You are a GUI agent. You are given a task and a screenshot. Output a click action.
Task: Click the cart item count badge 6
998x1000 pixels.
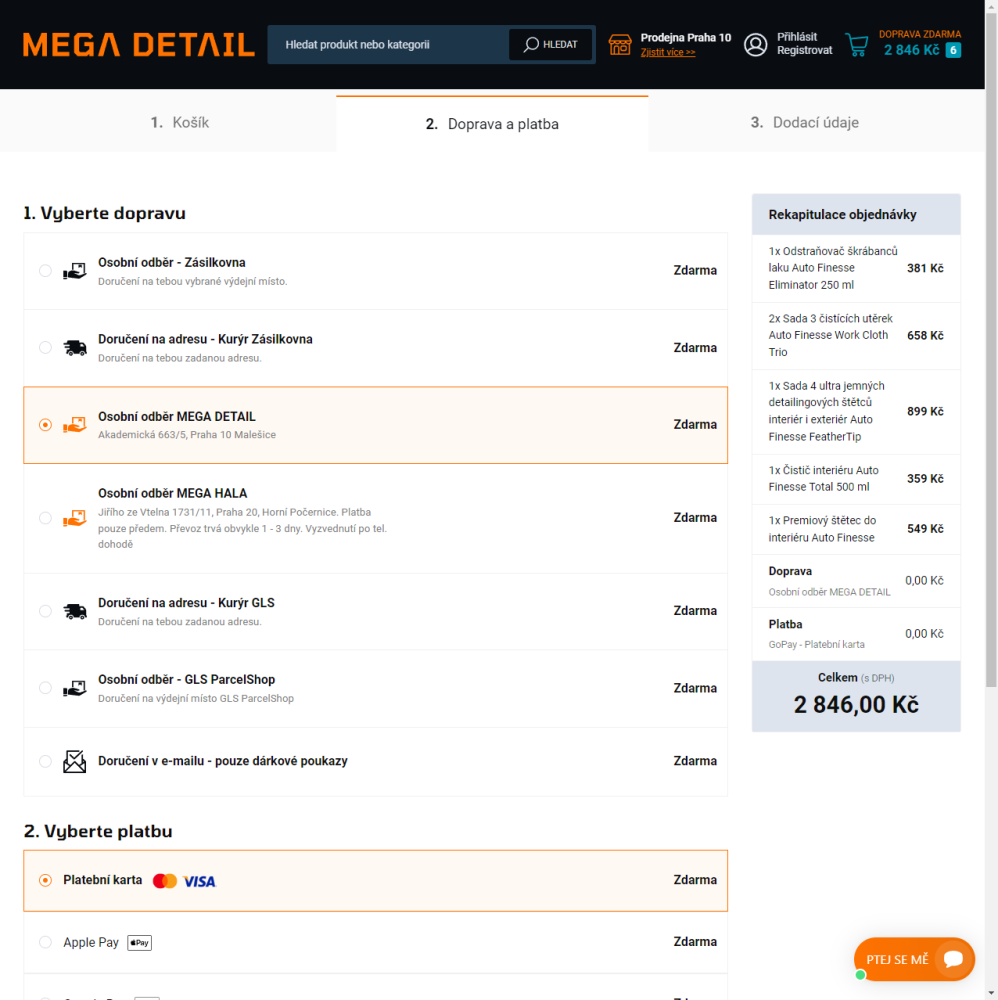click(x=953, y=50)
